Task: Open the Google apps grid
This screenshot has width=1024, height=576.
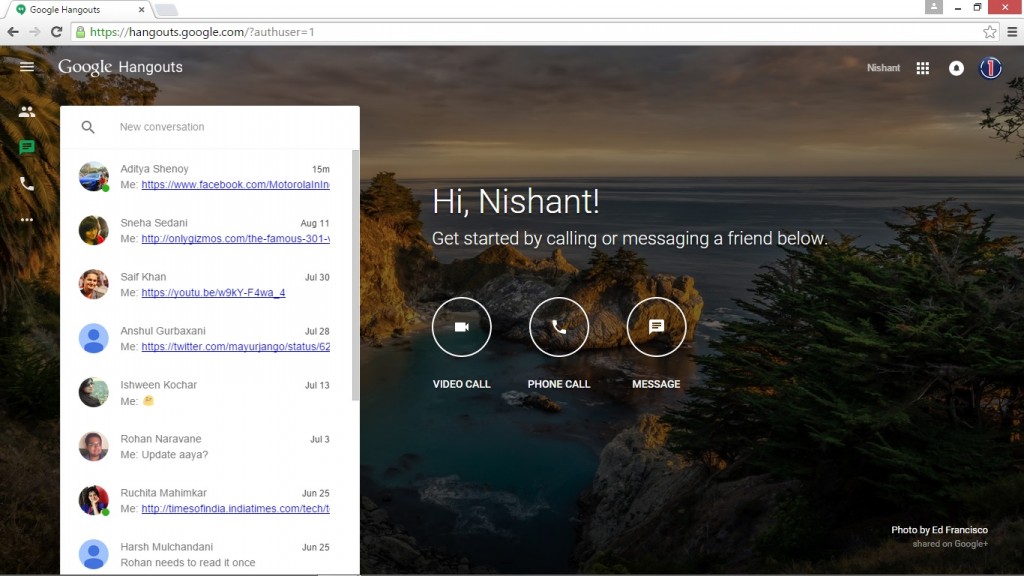Action: 923,68
